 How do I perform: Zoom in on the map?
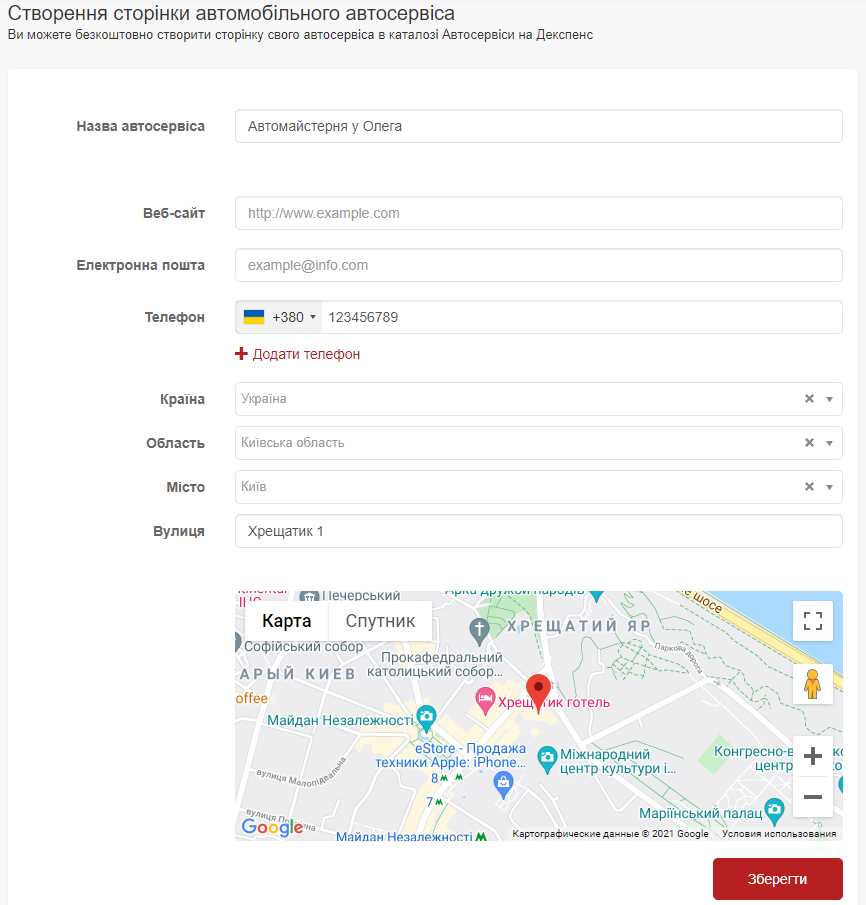point(812,756)
